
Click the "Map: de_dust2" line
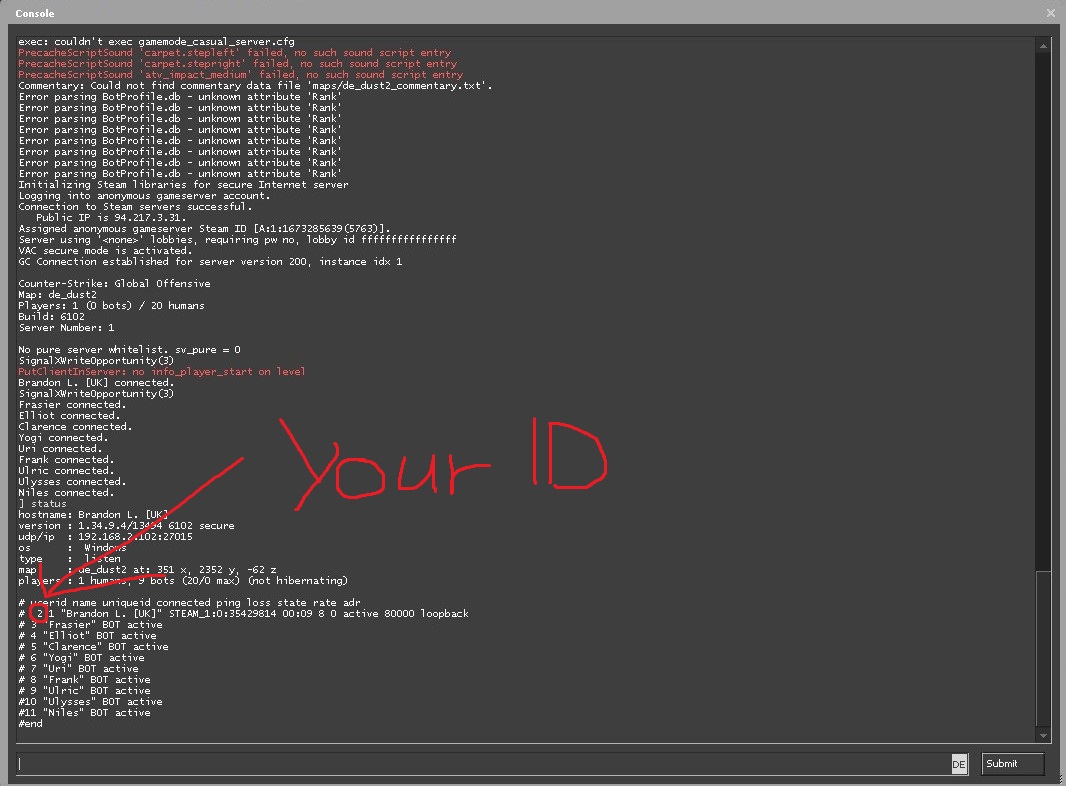pos(57,294)
